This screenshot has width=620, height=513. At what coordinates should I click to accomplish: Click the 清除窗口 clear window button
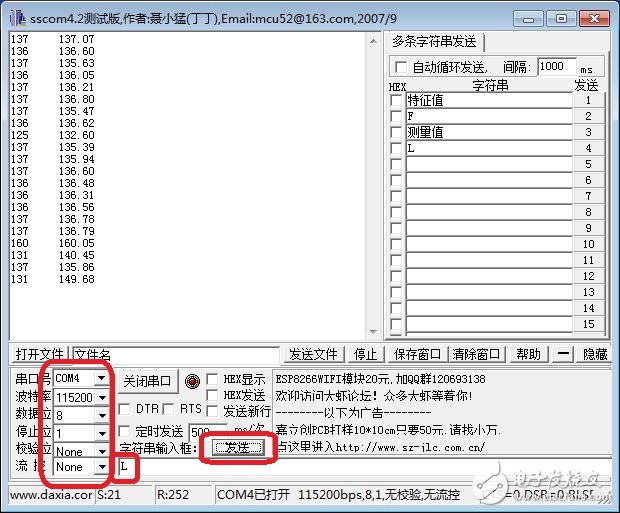(475, 354)
